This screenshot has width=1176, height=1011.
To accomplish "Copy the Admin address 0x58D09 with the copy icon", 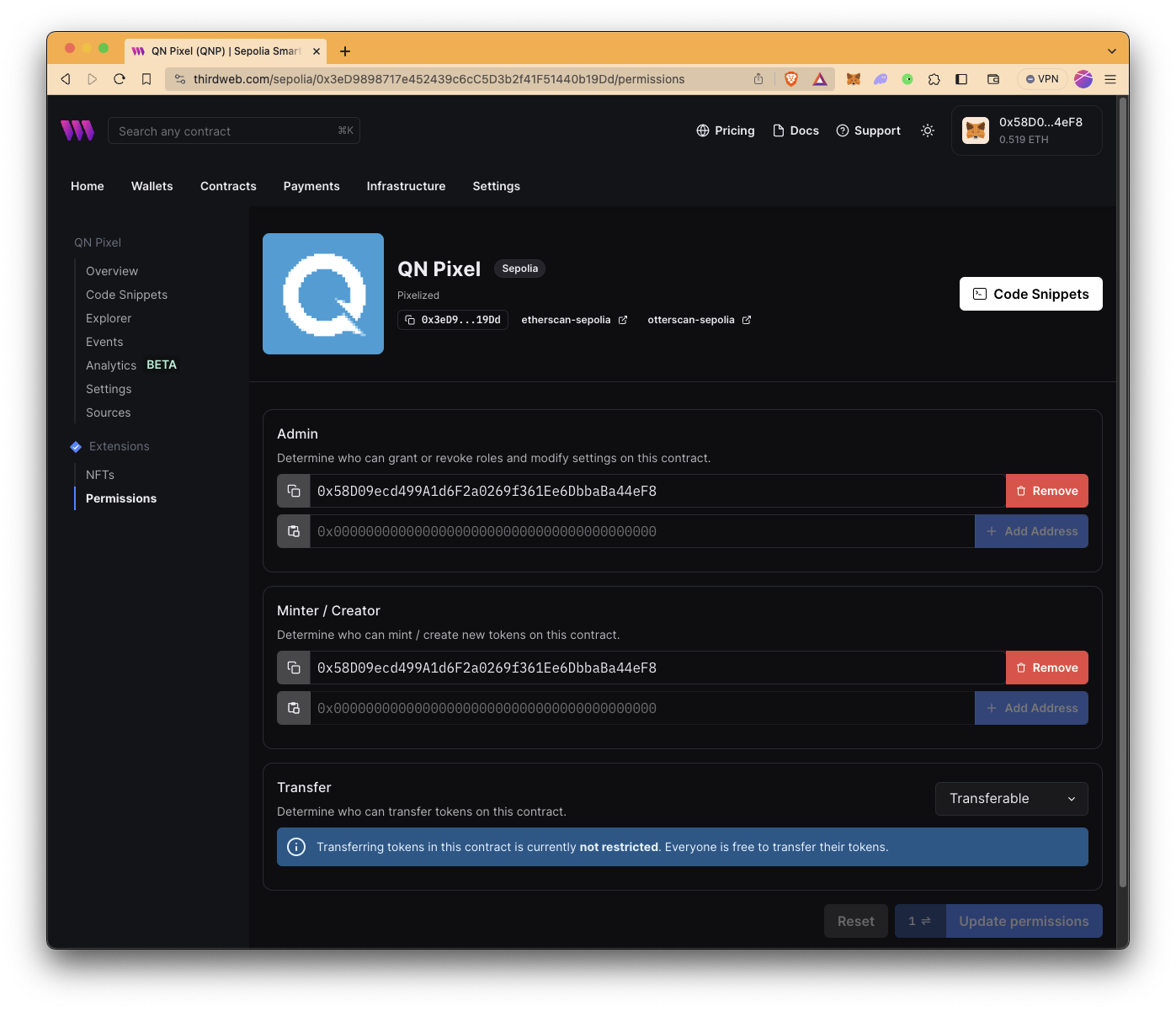I will click(x=294, y=491).
